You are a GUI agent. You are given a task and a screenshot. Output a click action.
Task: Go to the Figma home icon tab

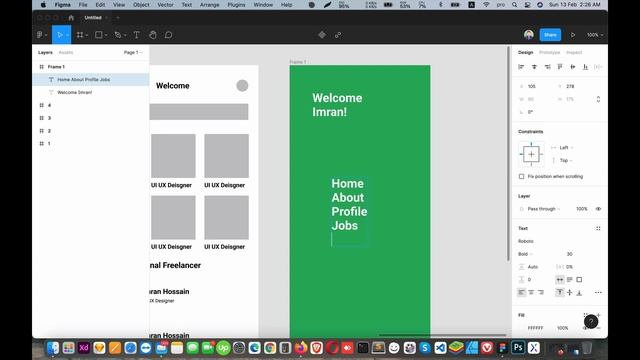click(x=71, y=18)
